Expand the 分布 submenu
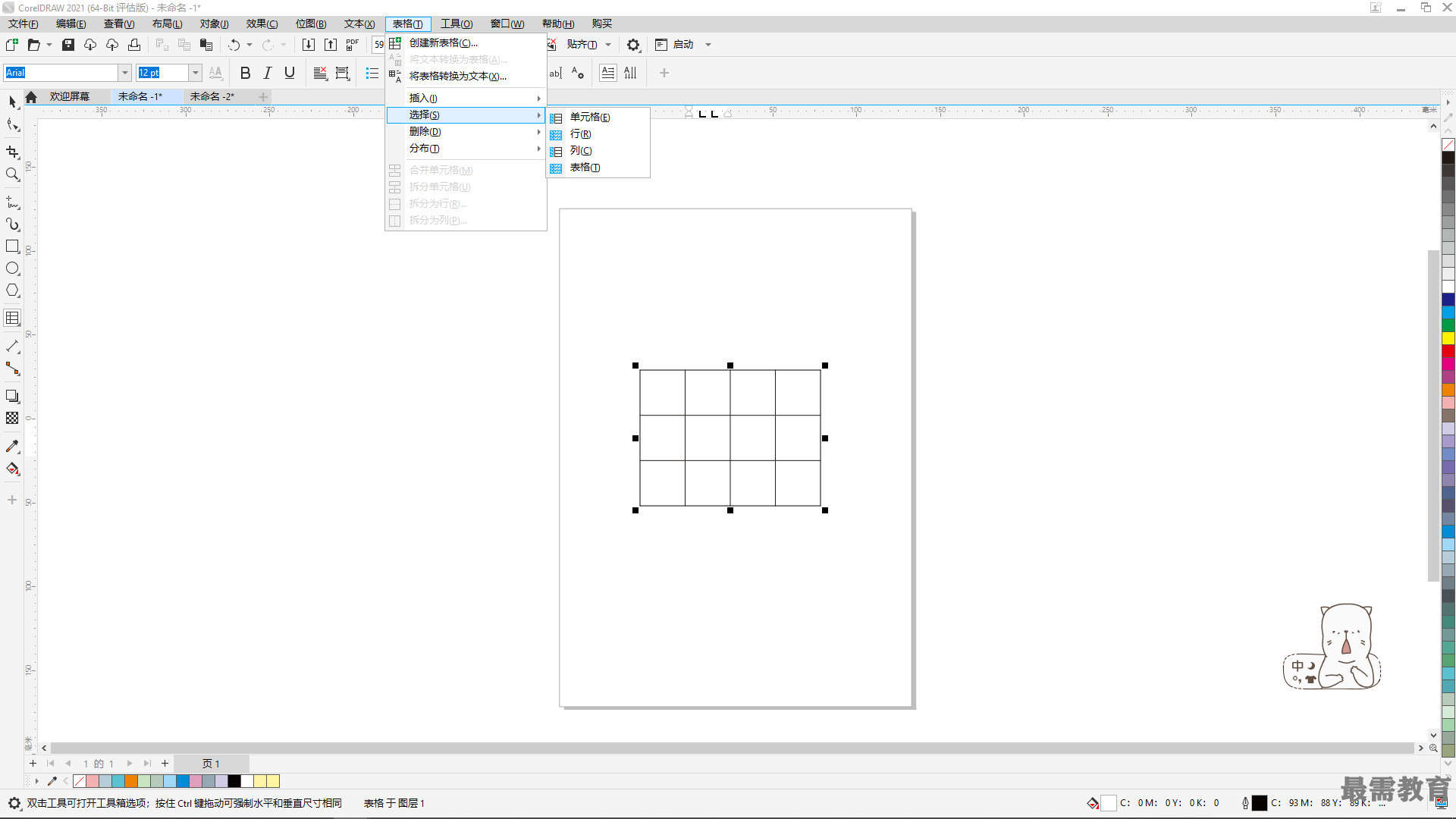 point(466,148)
